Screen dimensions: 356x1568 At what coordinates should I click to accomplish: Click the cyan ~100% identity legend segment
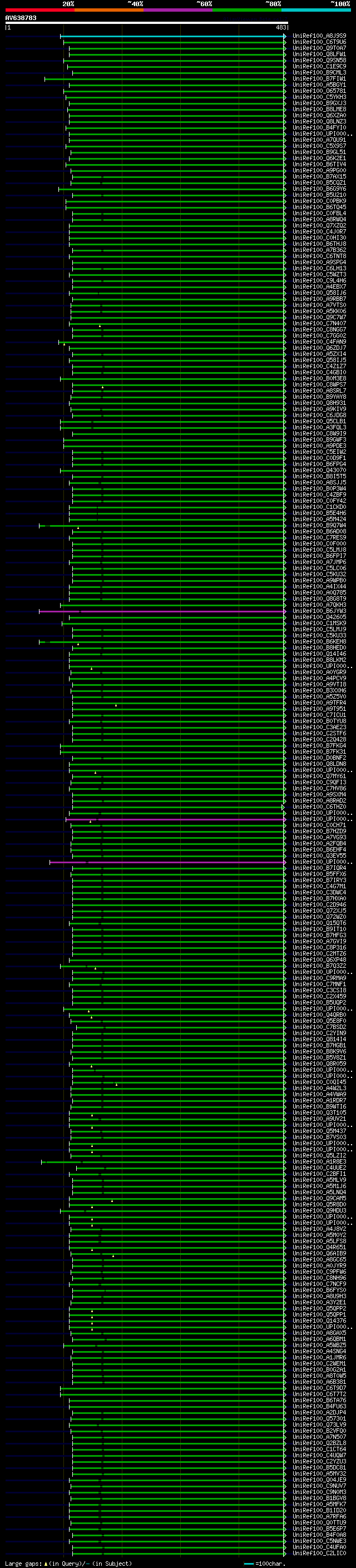317,10
